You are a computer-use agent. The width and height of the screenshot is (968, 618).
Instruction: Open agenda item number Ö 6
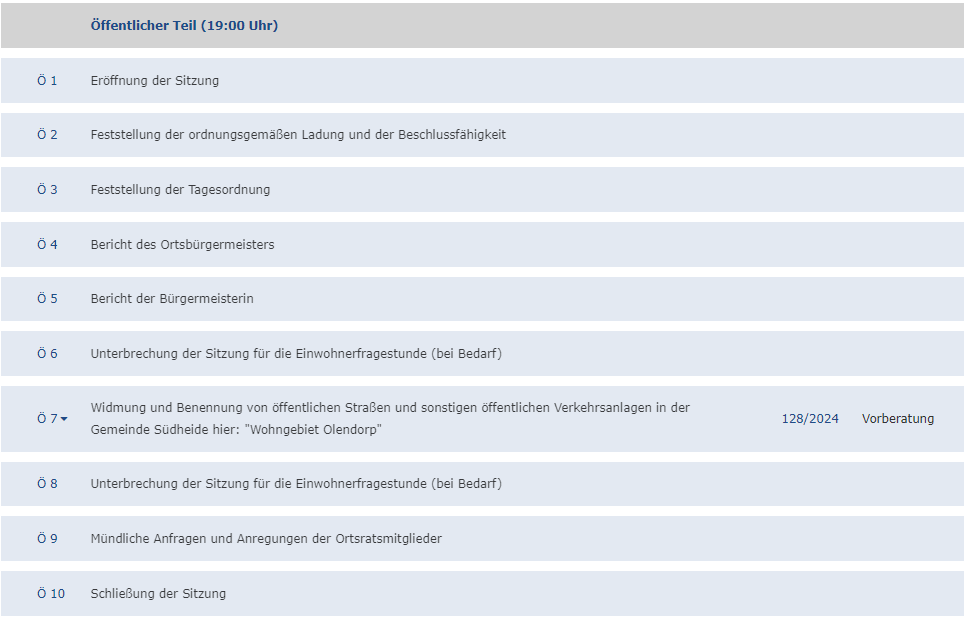47,354
